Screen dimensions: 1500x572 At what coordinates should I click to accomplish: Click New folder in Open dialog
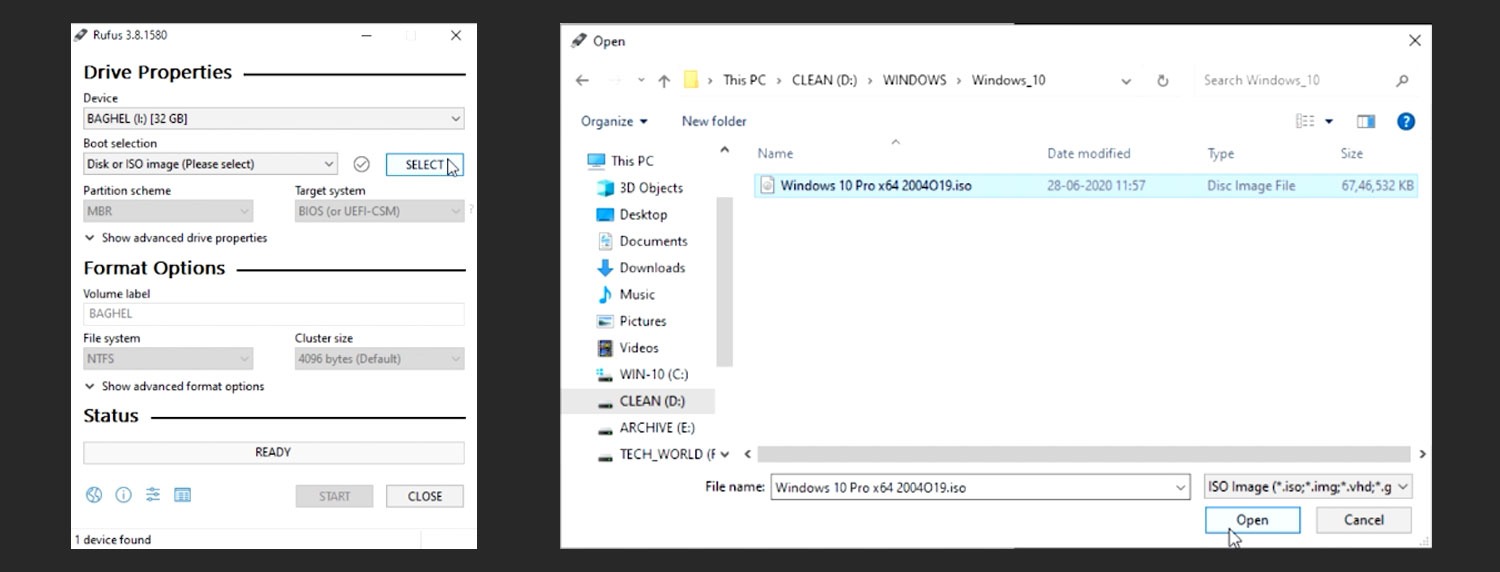click(714, 121)
